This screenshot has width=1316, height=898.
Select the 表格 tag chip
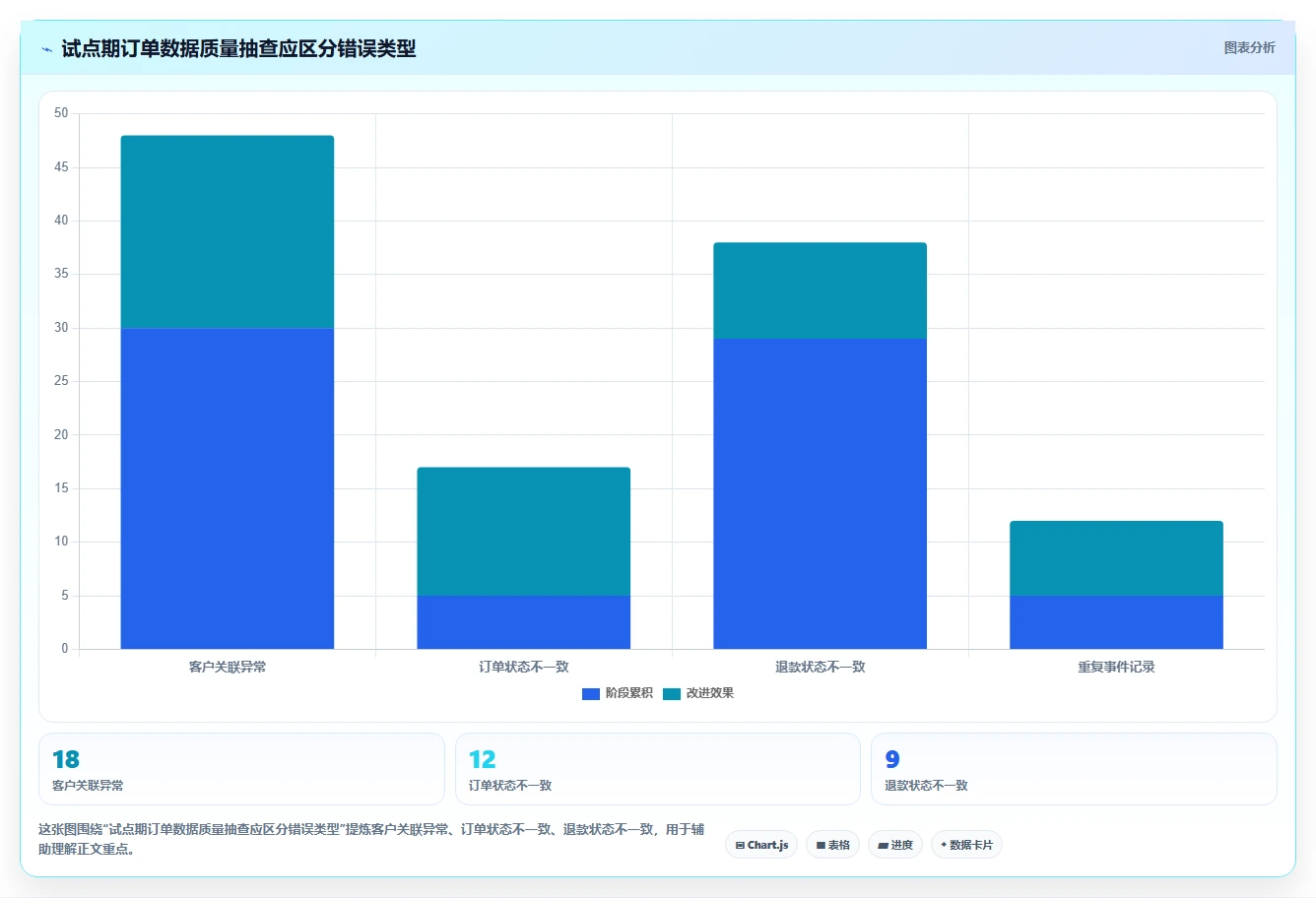coord(832,845)
